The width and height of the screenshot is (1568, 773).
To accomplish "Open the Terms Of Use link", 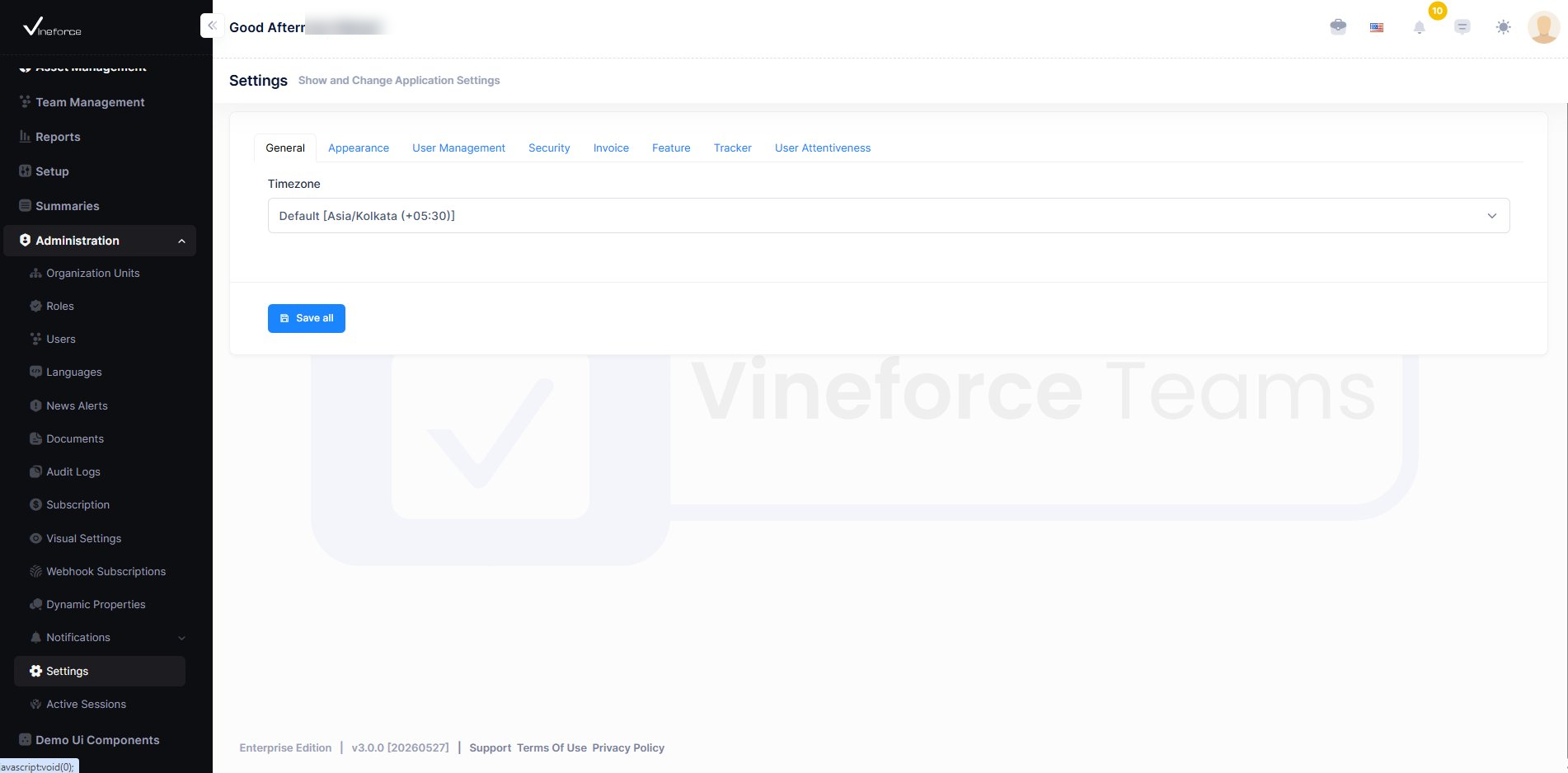I will click(552, 748).
